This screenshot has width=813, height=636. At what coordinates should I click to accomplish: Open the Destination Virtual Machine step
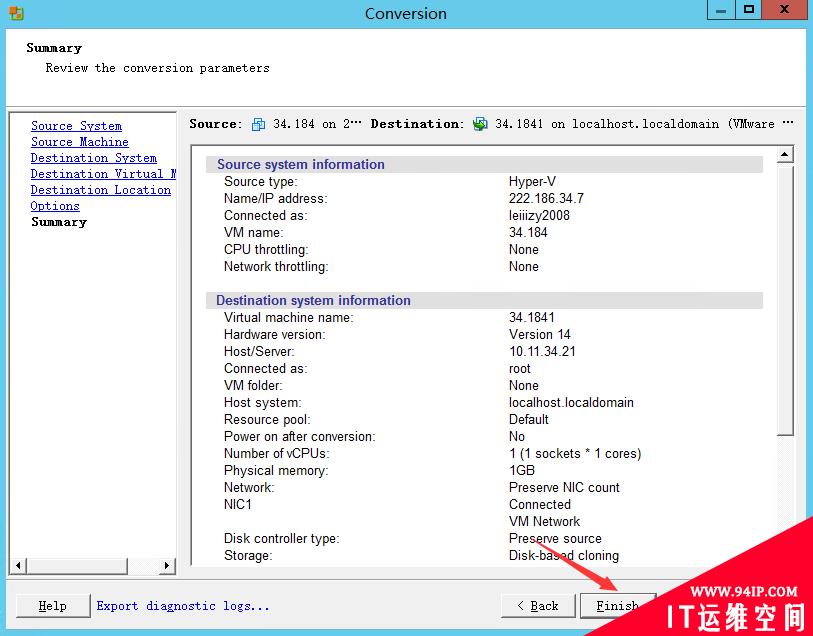(x=103, y=174)
